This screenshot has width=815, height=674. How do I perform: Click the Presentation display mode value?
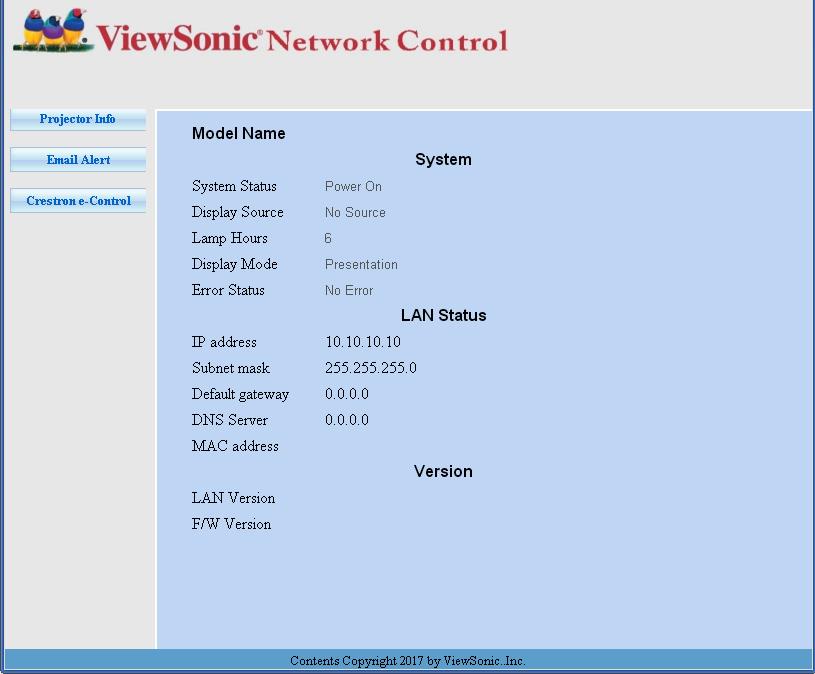point(361,264)
